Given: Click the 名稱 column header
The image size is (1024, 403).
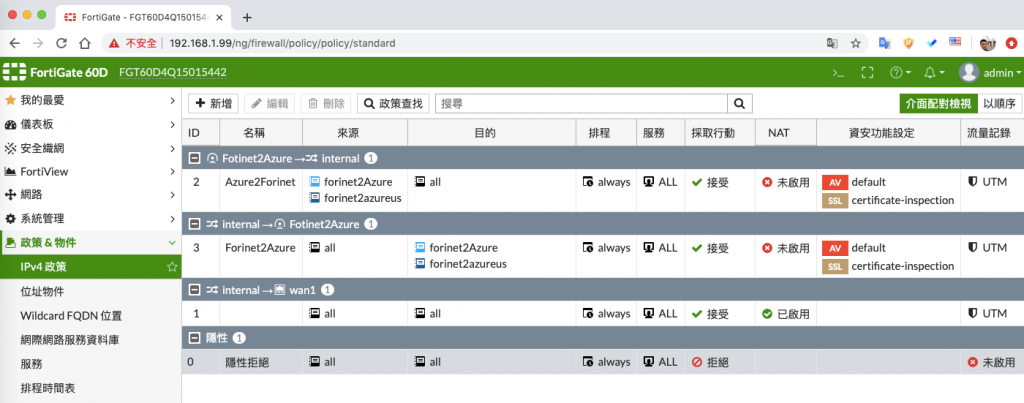Looking at the screenshot, I should point(261,133).
